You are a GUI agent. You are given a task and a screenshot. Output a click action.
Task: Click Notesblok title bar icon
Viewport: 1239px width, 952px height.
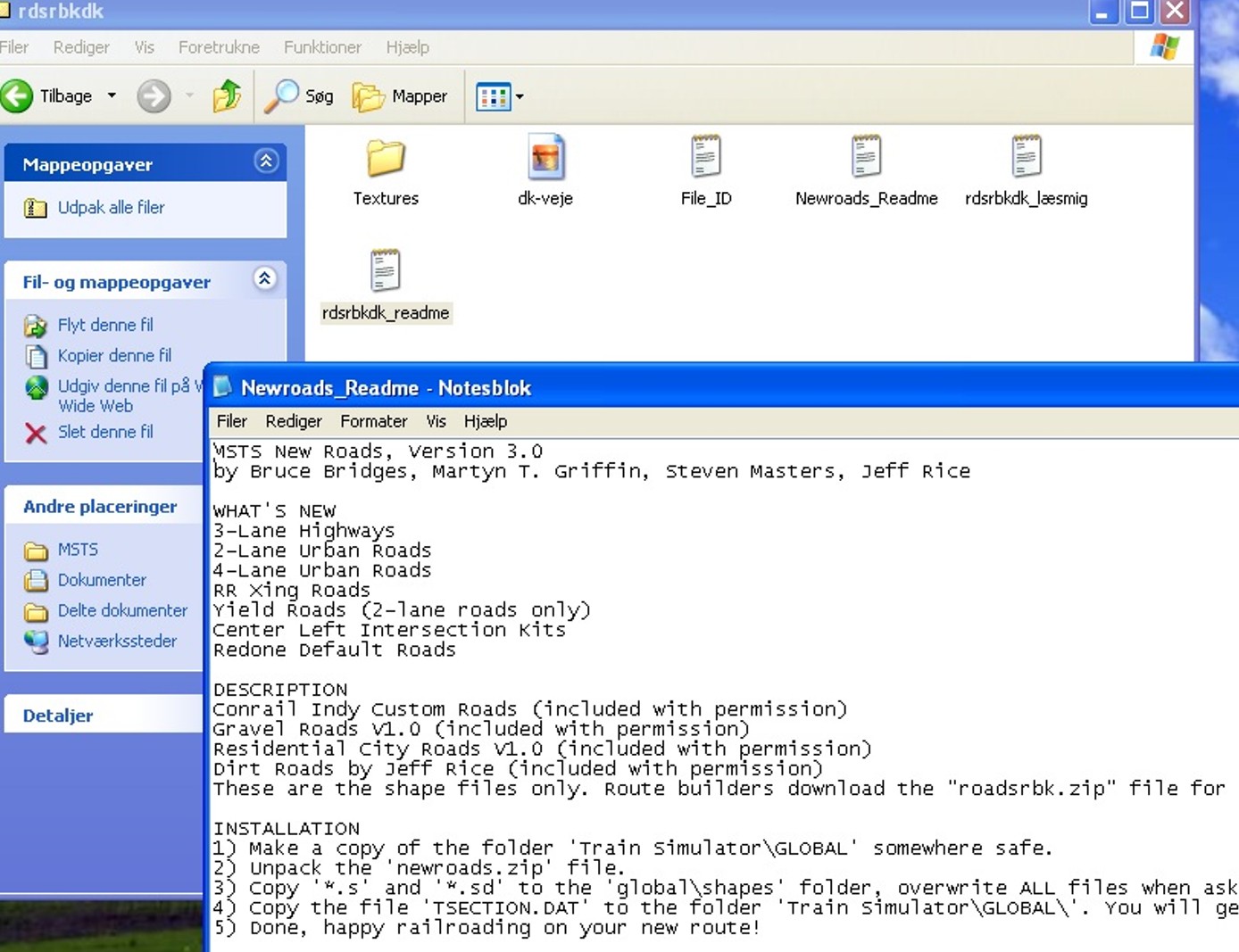222,386
